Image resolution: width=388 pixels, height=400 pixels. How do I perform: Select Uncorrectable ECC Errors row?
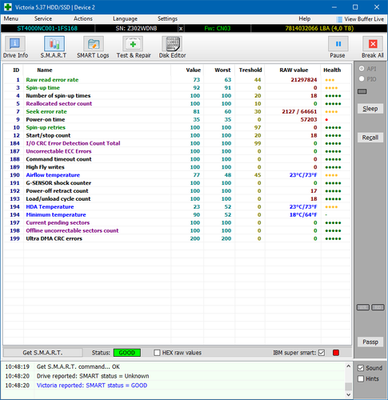[177, 151]
